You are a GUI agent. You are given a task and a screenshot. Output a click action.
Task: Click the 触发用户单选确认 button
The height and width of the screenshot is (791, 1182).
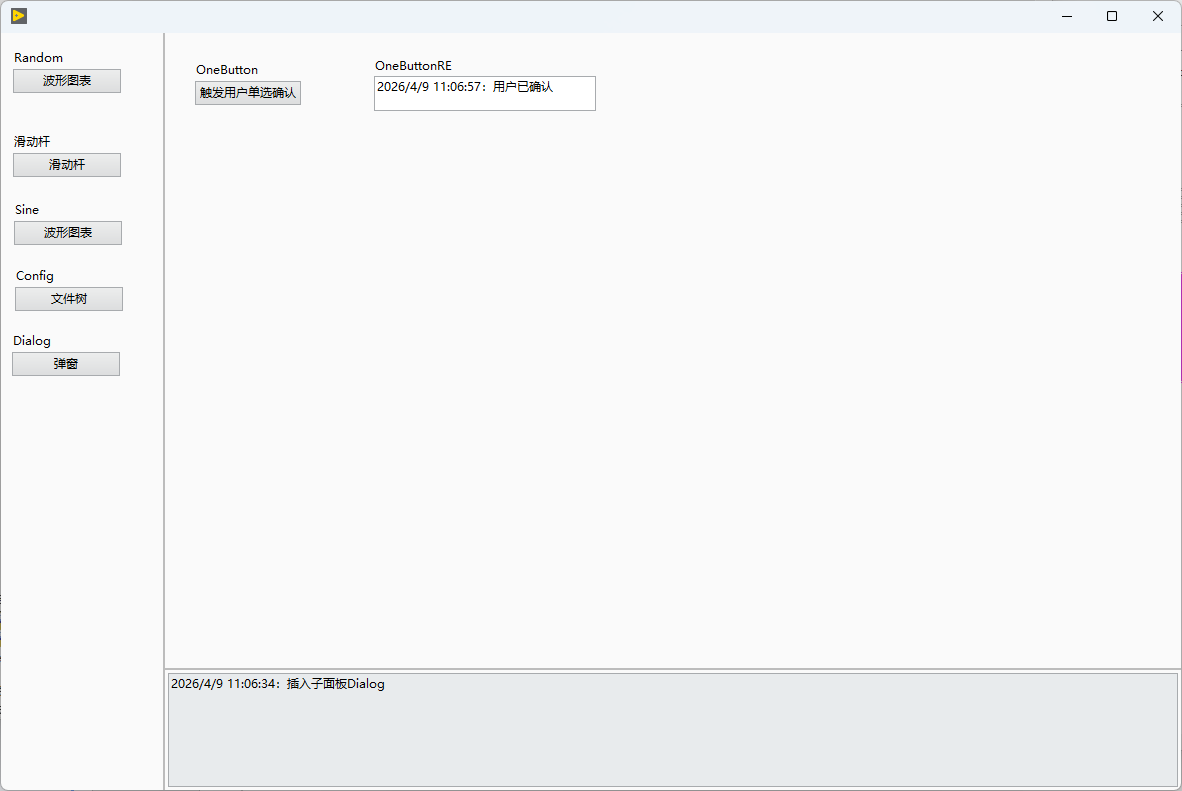coord(248,93)
